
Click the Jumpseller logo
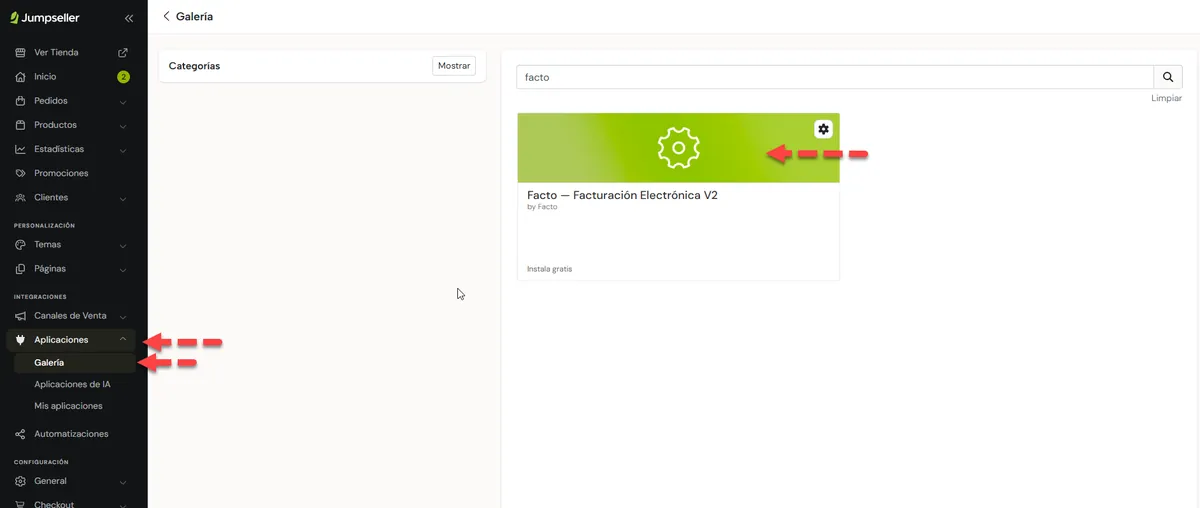(45, 18)
